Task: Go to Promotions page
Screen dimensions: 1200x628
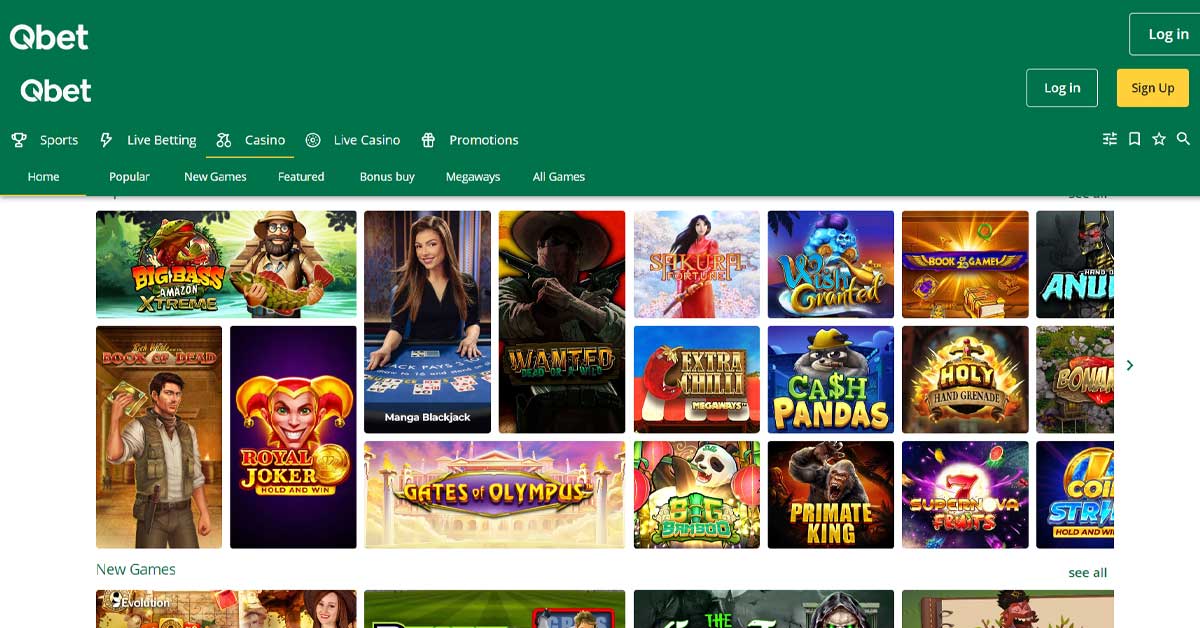Action: point(484,140)
